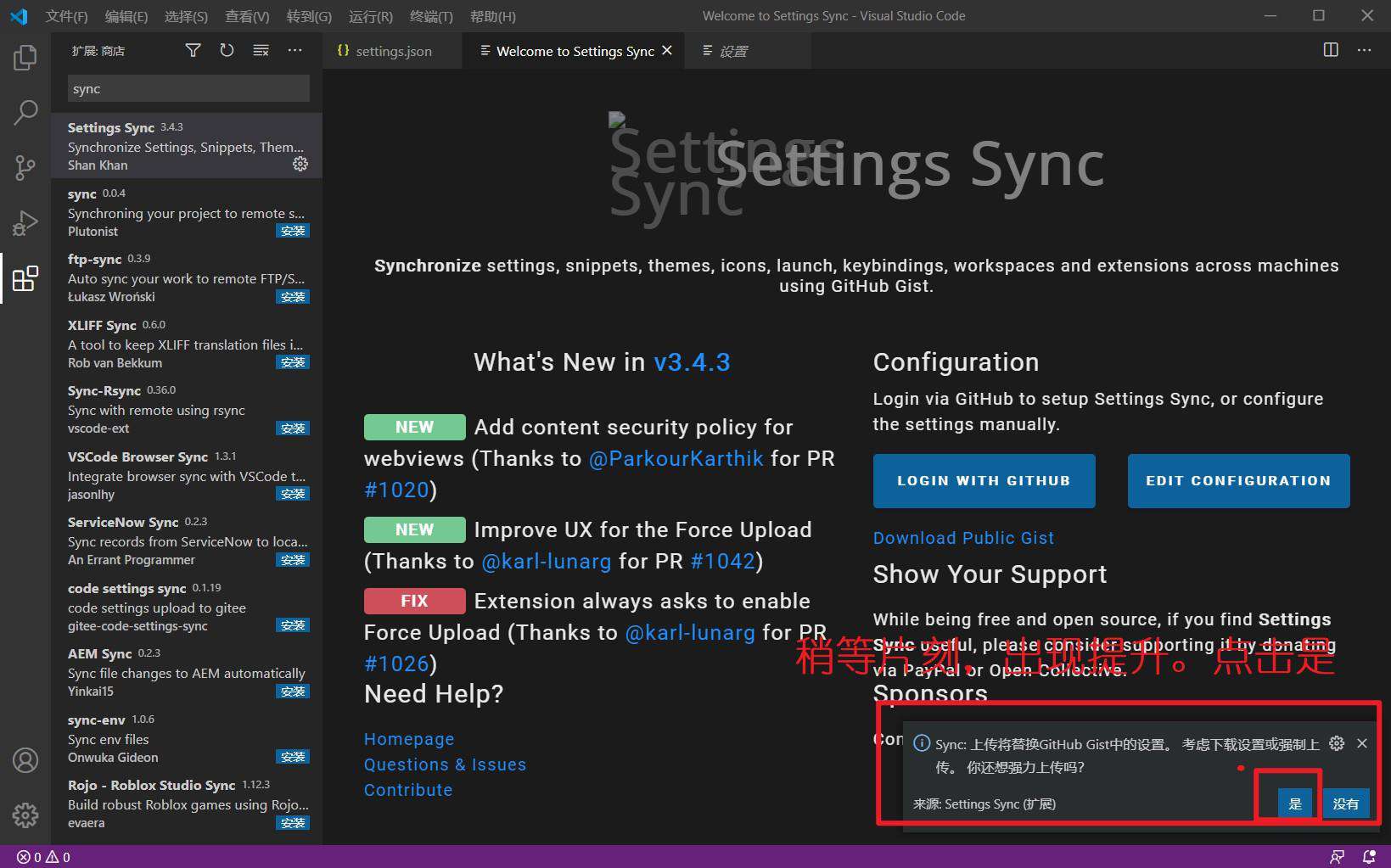Open the Manage gear in activity bar
Viewport: 1391px width, 868px height.
point(25,815)
